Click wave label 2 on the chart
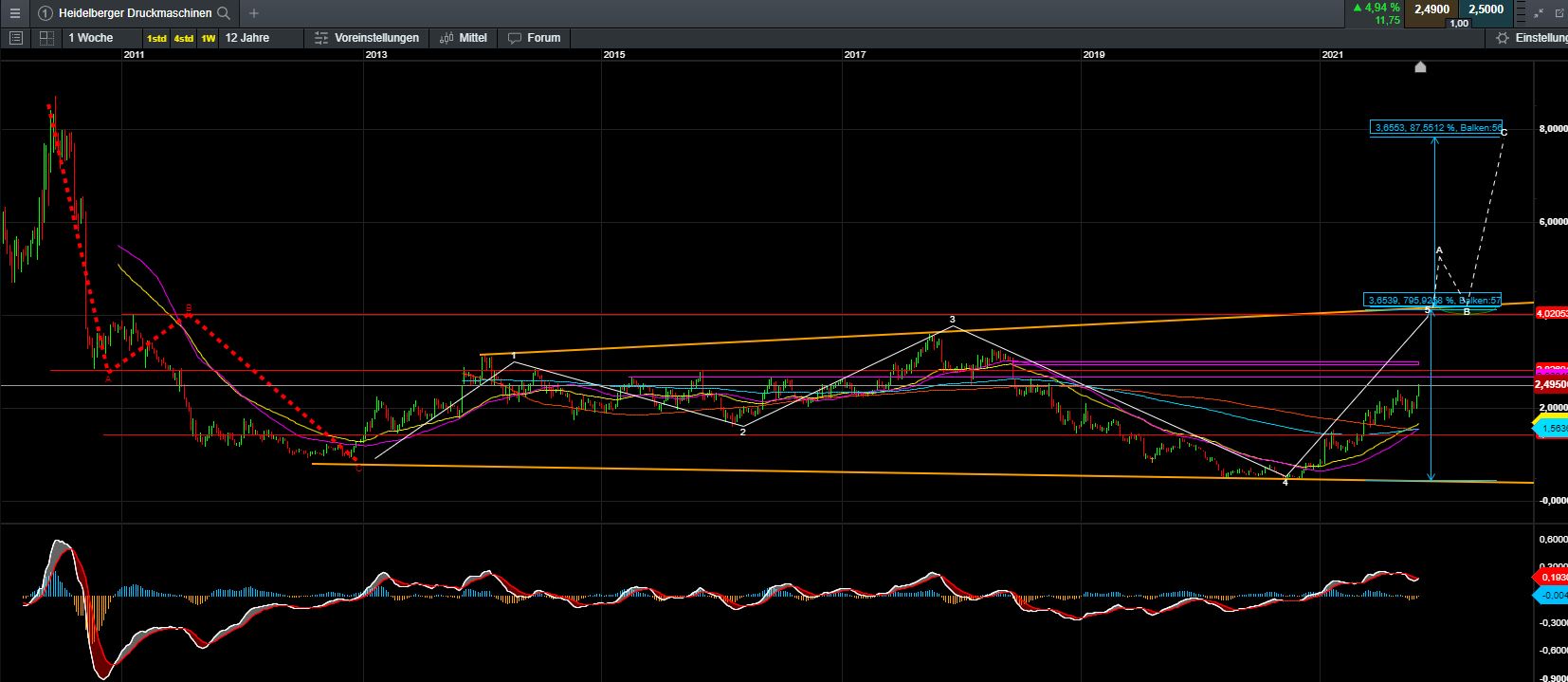Image resolution: width=1568 pixels, height=682 pixels. point(743,433)
